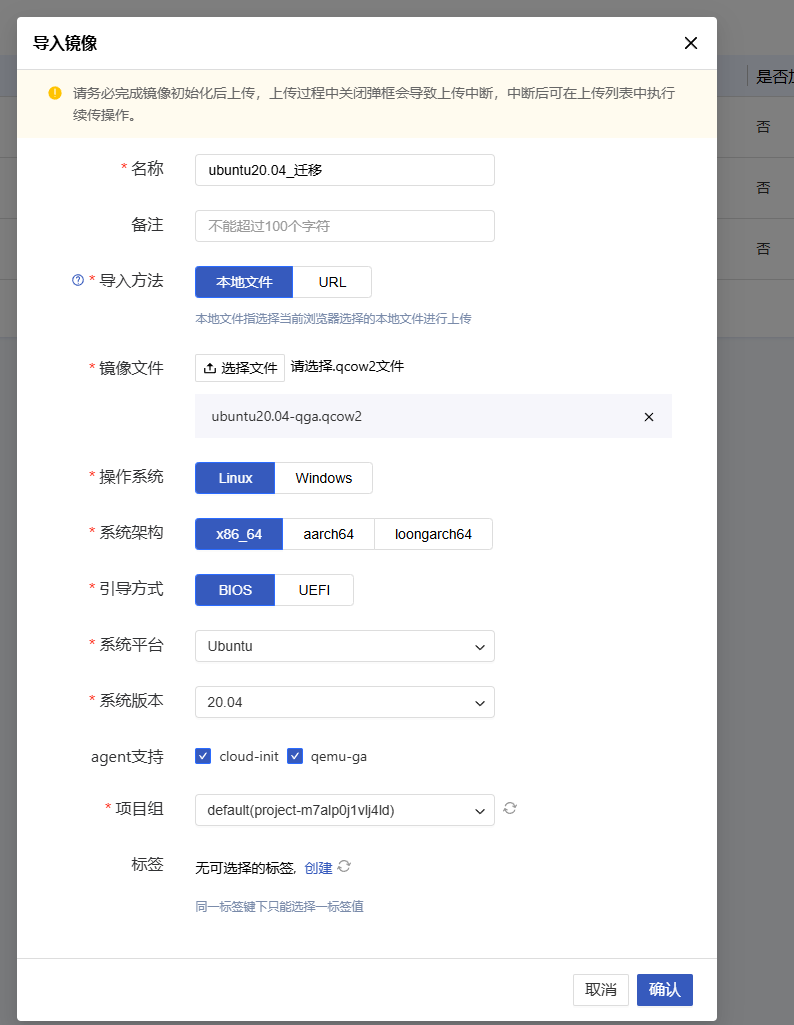Refresh the 项目组 project list

[x=510, y=808]
